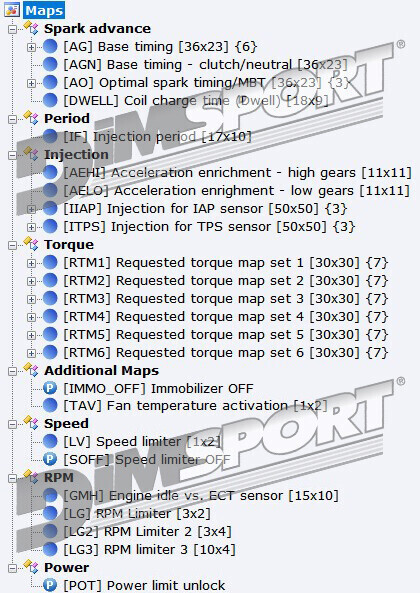Select [TAV] Fan temperature activation text
The height and width of the screenshot is (593, 420).
point(195,406)
